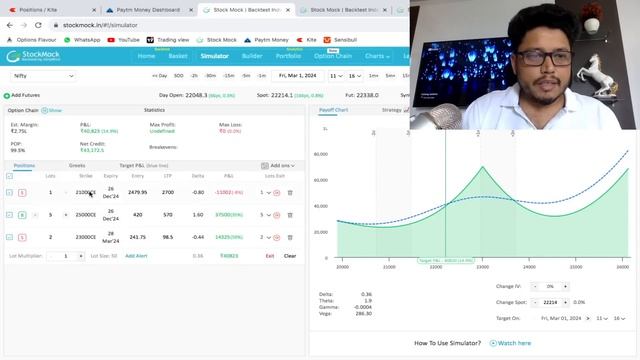Click the StockMock logo
The height and width of the screenshot is (360, 640).
pos(33,56)
